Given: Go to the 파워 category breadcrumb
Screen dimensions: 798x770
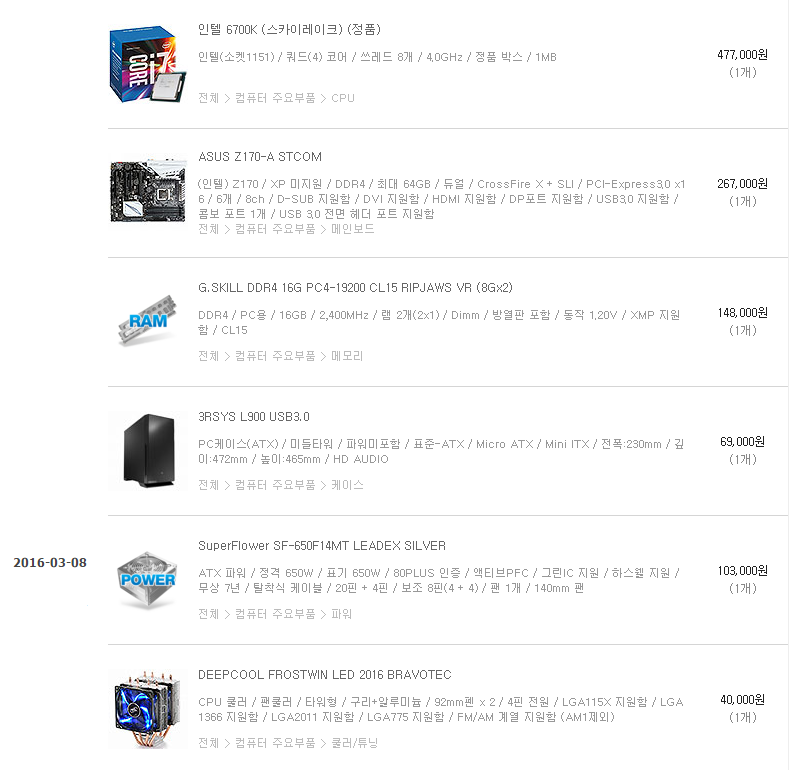Looking at the screenshot, I should point(341,614).
